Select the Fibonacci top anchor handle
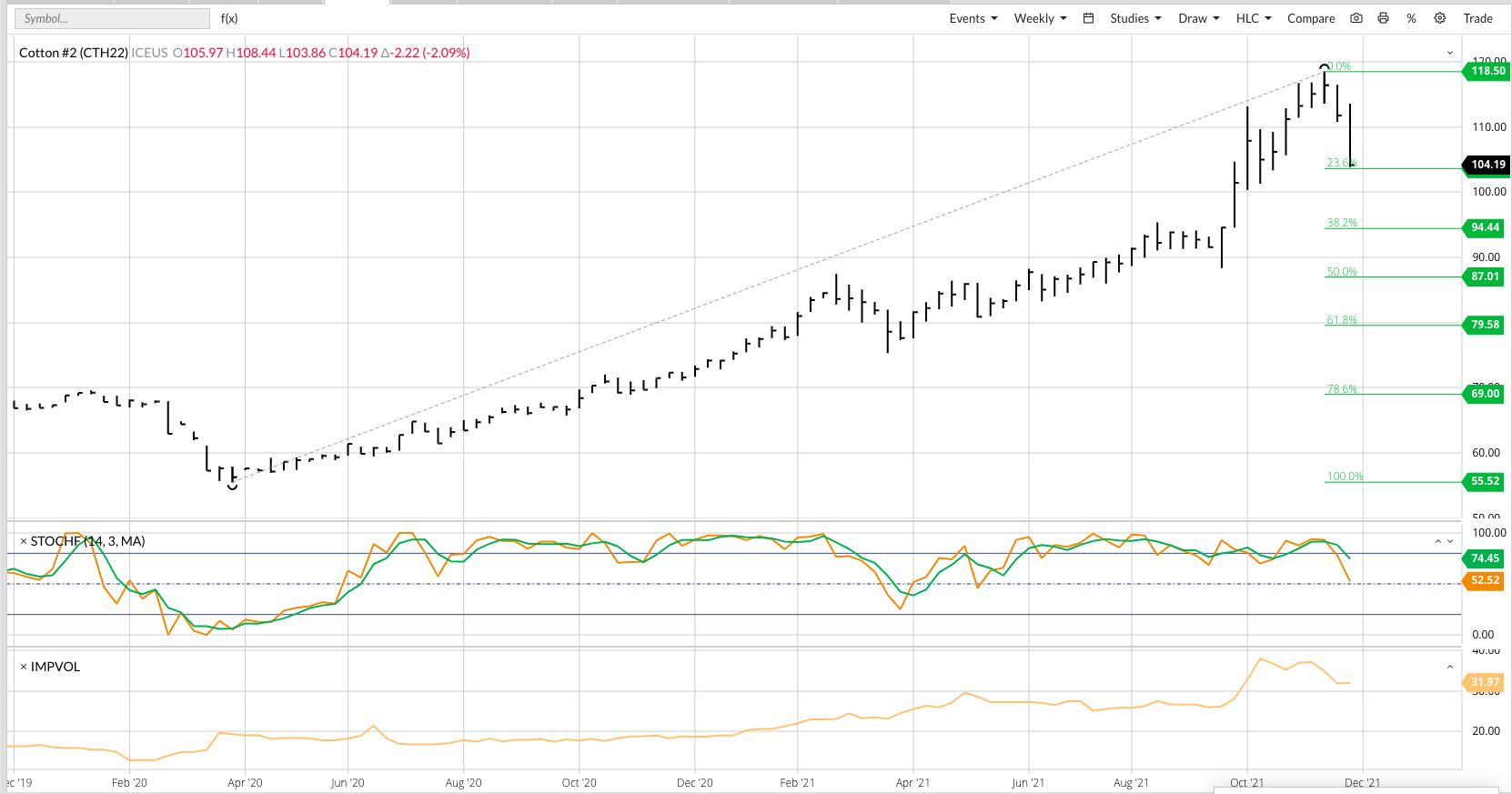The width and height of the screenshot is (1512, 794). tap(1325, 67)
